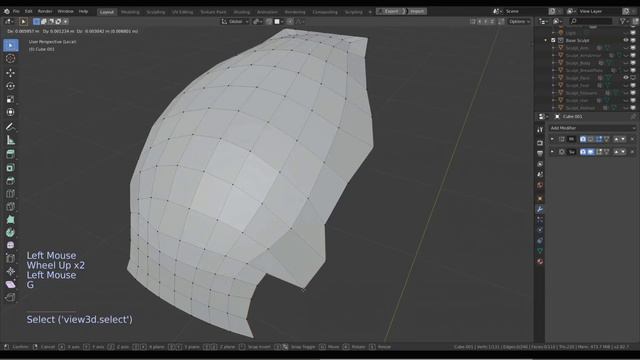Open the outliner display mode dropdown

point(558,21)
